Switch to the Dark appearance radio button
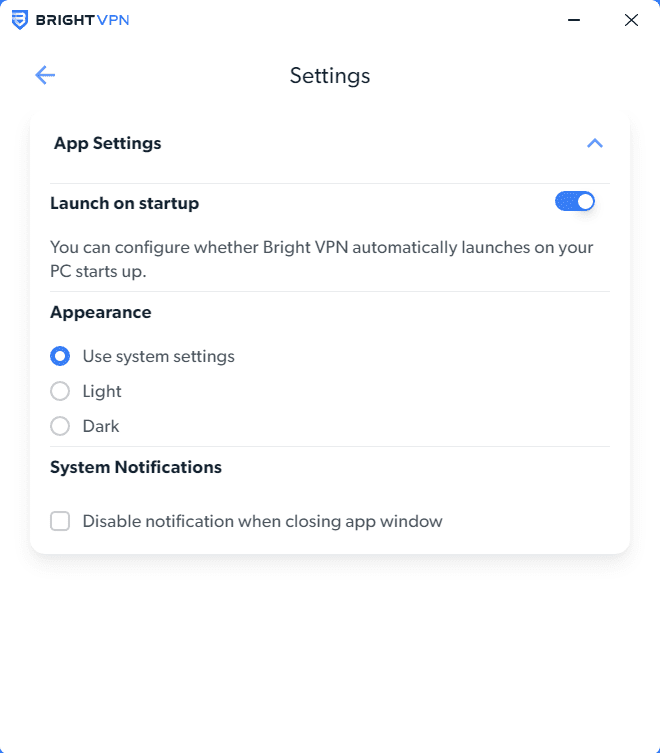Image resolution: width=660 pixels, height=753 pixels. pyautogui.click(x=60, y=426)
